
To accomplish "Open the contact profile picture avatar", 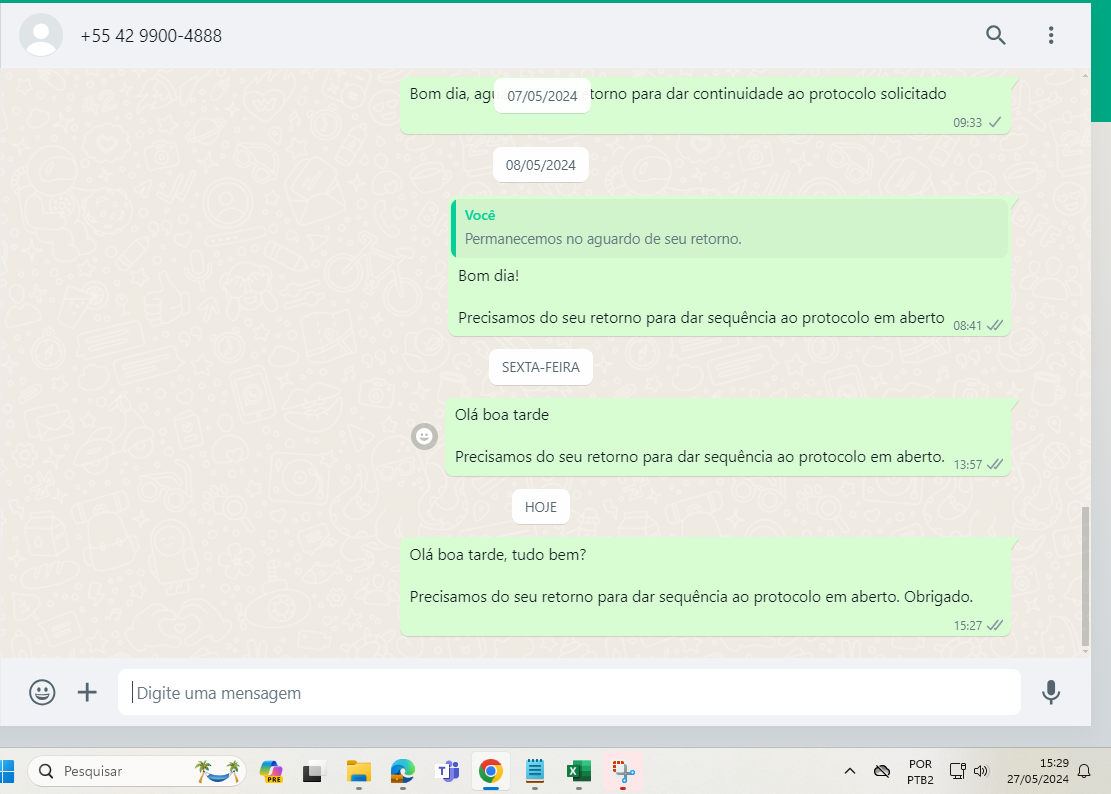I will (40, 35).
